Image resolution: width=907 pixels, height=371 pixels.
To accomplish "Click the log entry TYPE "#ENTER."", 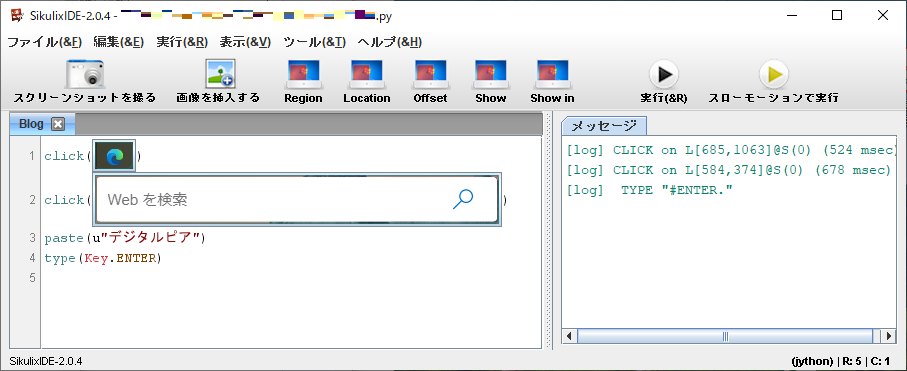I will 650,191.
